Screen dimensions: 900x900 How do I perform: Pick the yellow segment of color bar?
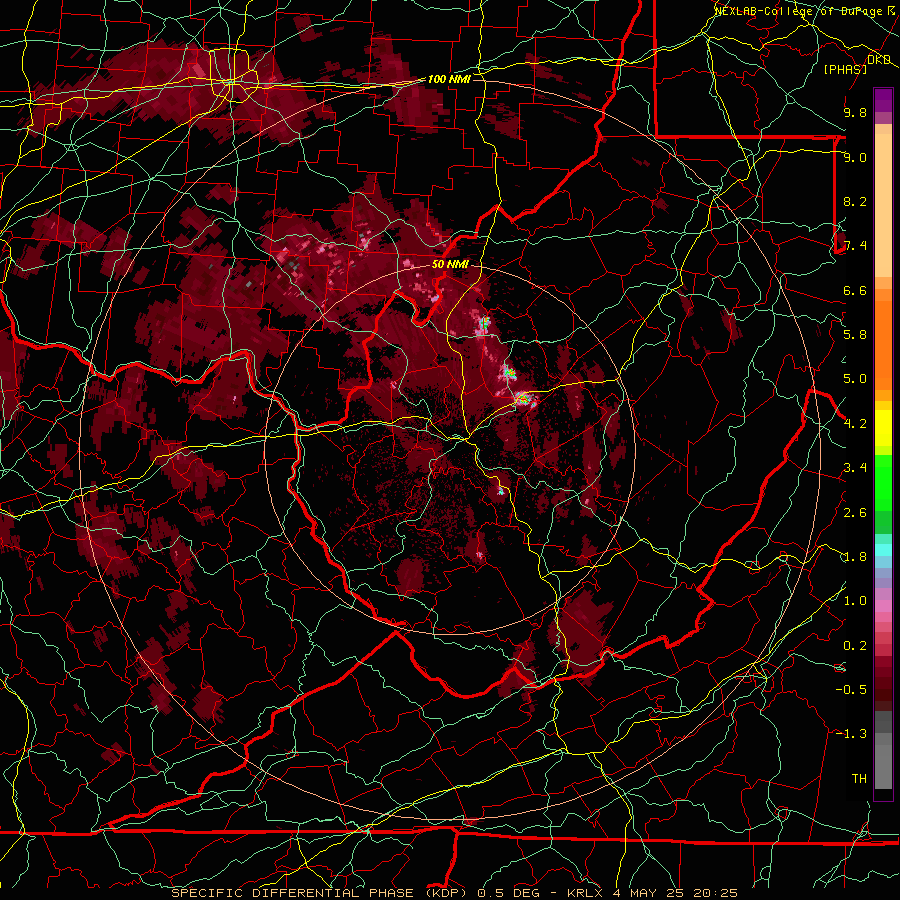pyautogui.click(x=883, y=428)
